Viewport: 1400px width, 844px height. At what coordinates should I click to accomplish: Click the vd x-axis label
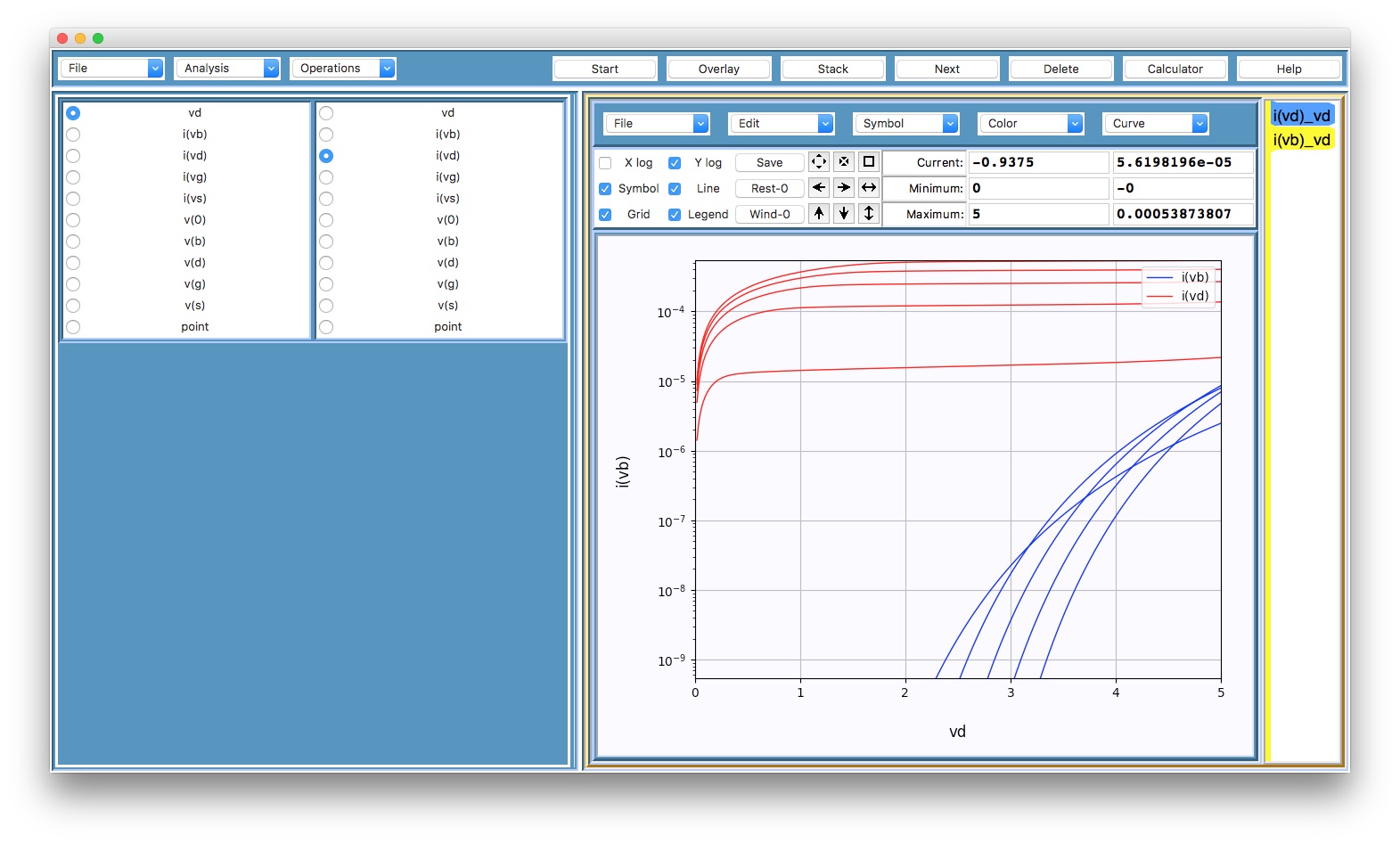point(957,732)
